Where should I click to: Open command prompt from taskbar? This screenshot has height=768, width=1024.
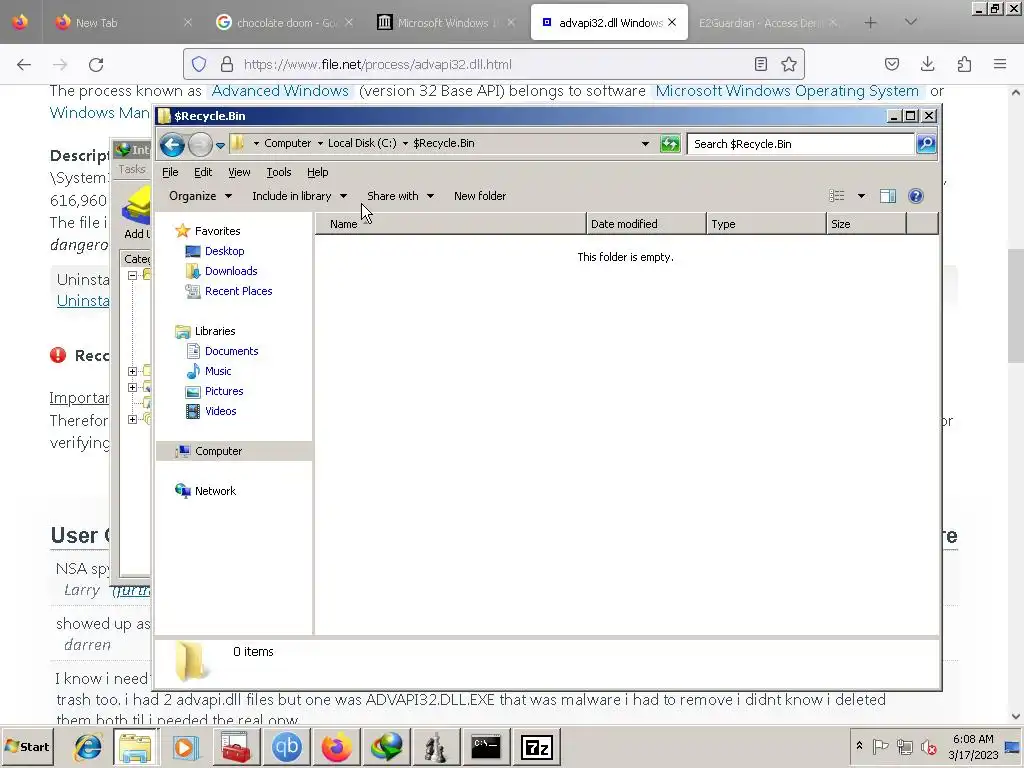tap(486, 746)
